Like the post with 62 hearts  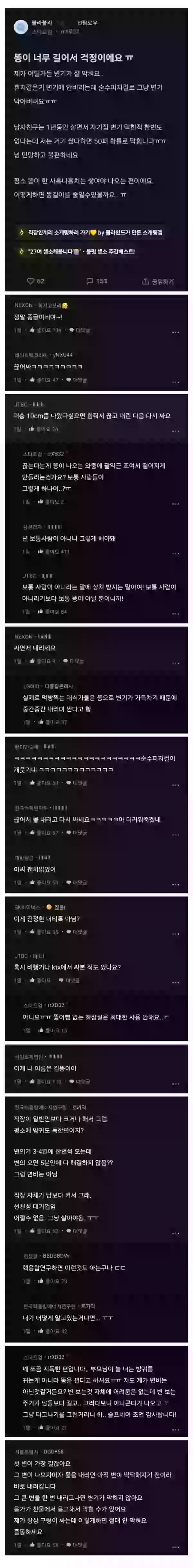pyautogui.click(x=36, y=281)
